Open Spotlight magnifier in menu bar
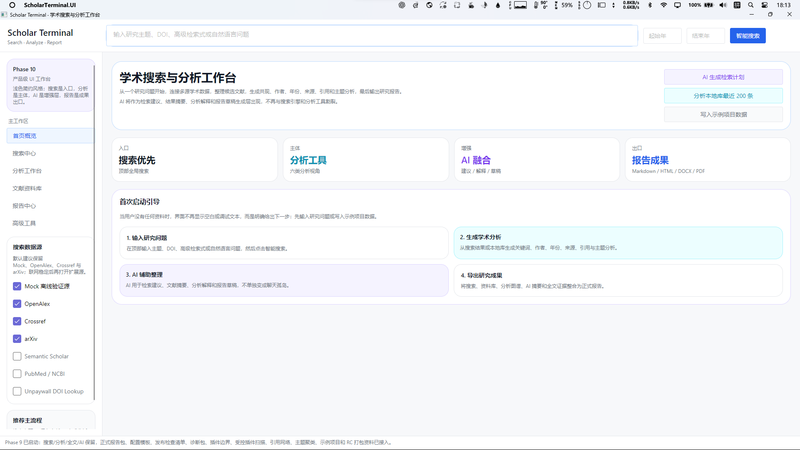 [751, 5]
